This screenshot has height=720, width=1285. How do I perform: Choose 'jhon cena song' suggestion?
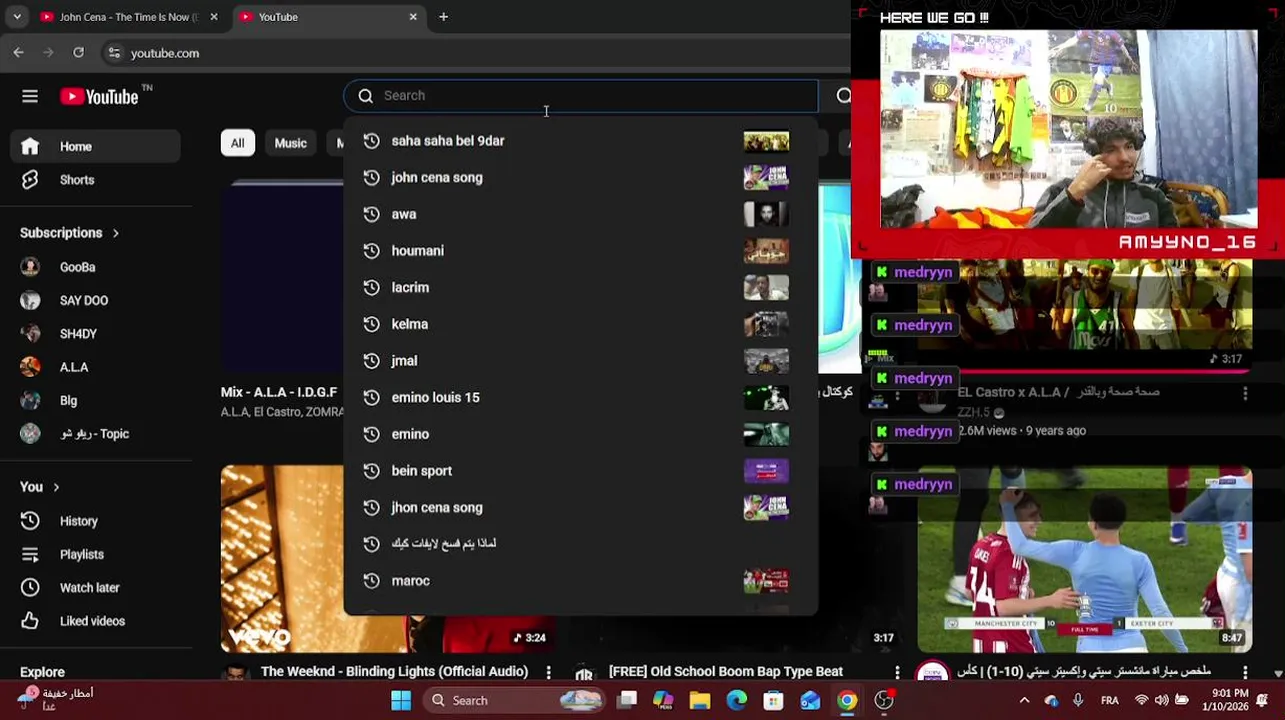pos(581,508)
